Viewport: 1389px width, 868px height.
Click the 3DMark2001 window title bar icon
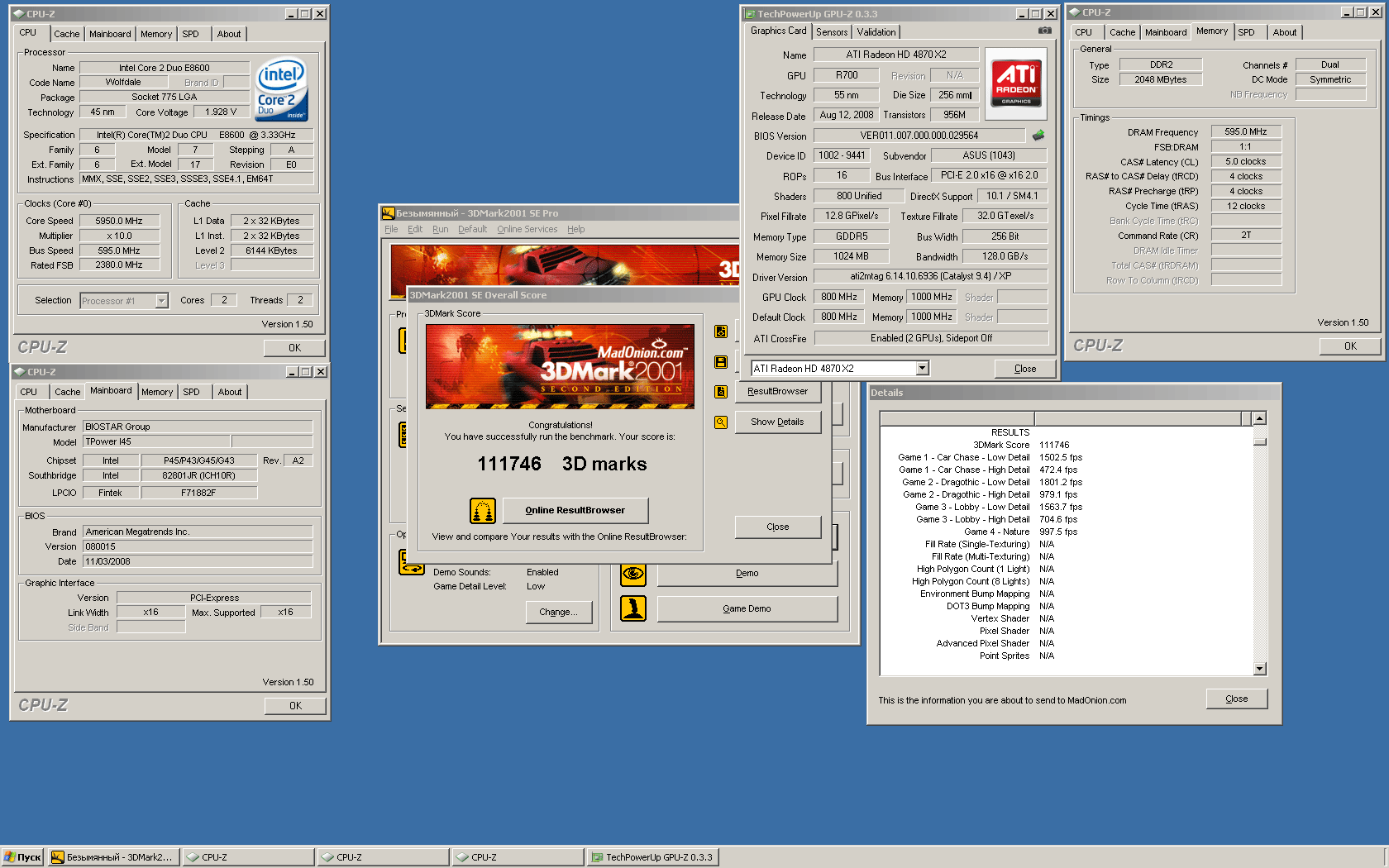tap(389, 213)
